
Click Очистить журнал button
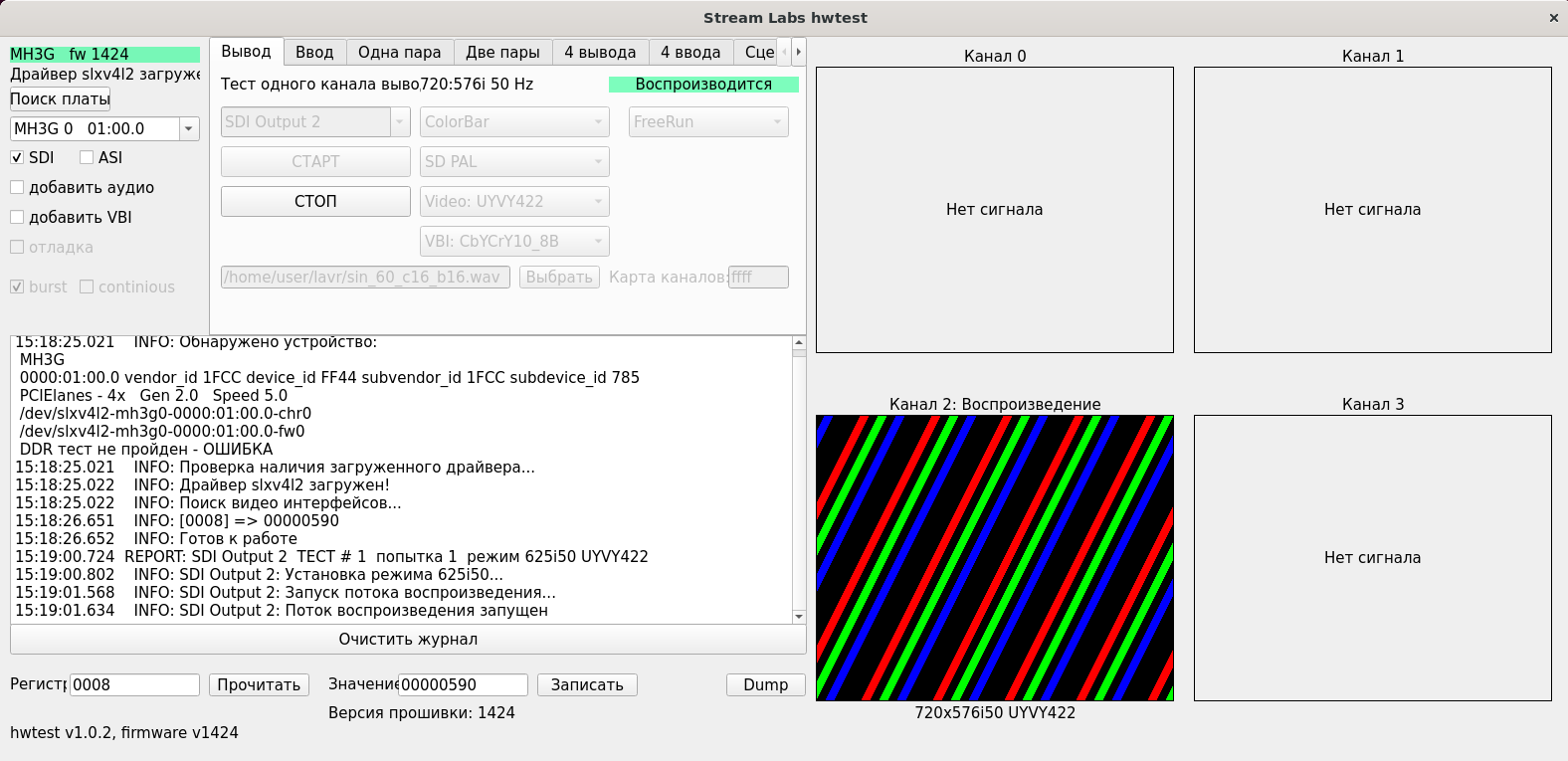click(408, 639)
